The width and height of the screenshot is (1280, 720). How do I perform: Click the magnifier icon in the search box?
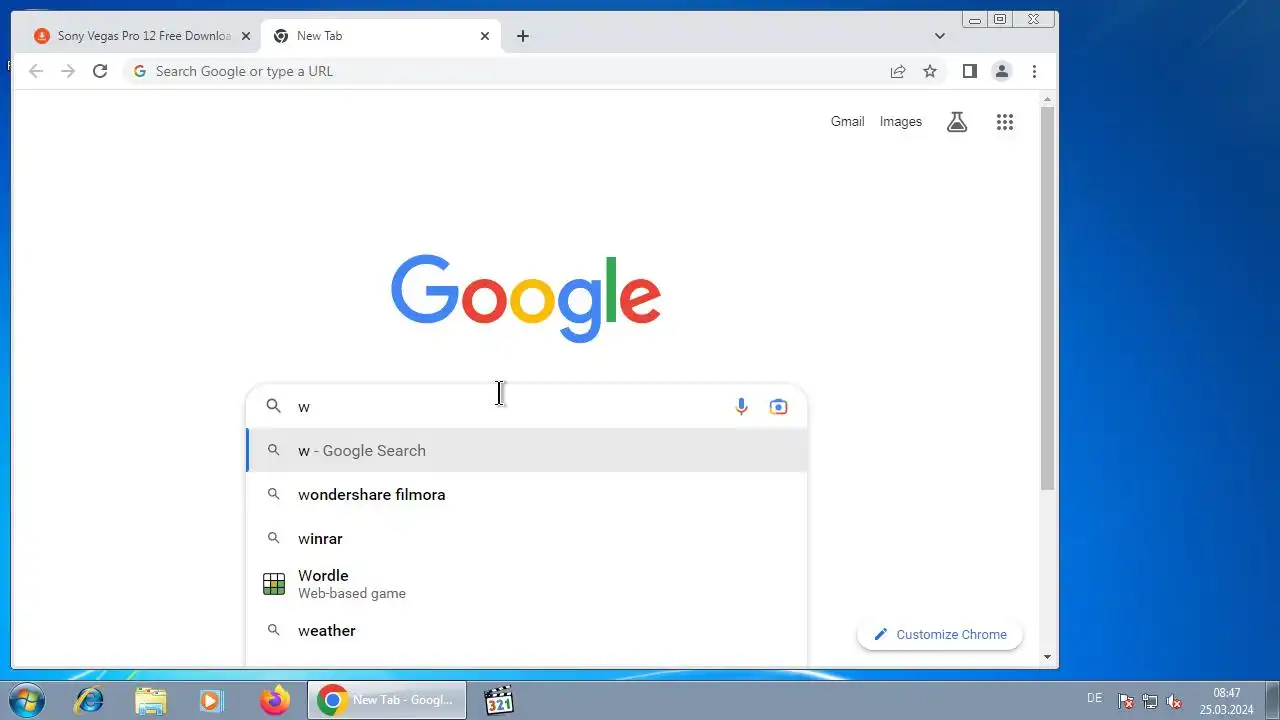[x=273, y=406]
